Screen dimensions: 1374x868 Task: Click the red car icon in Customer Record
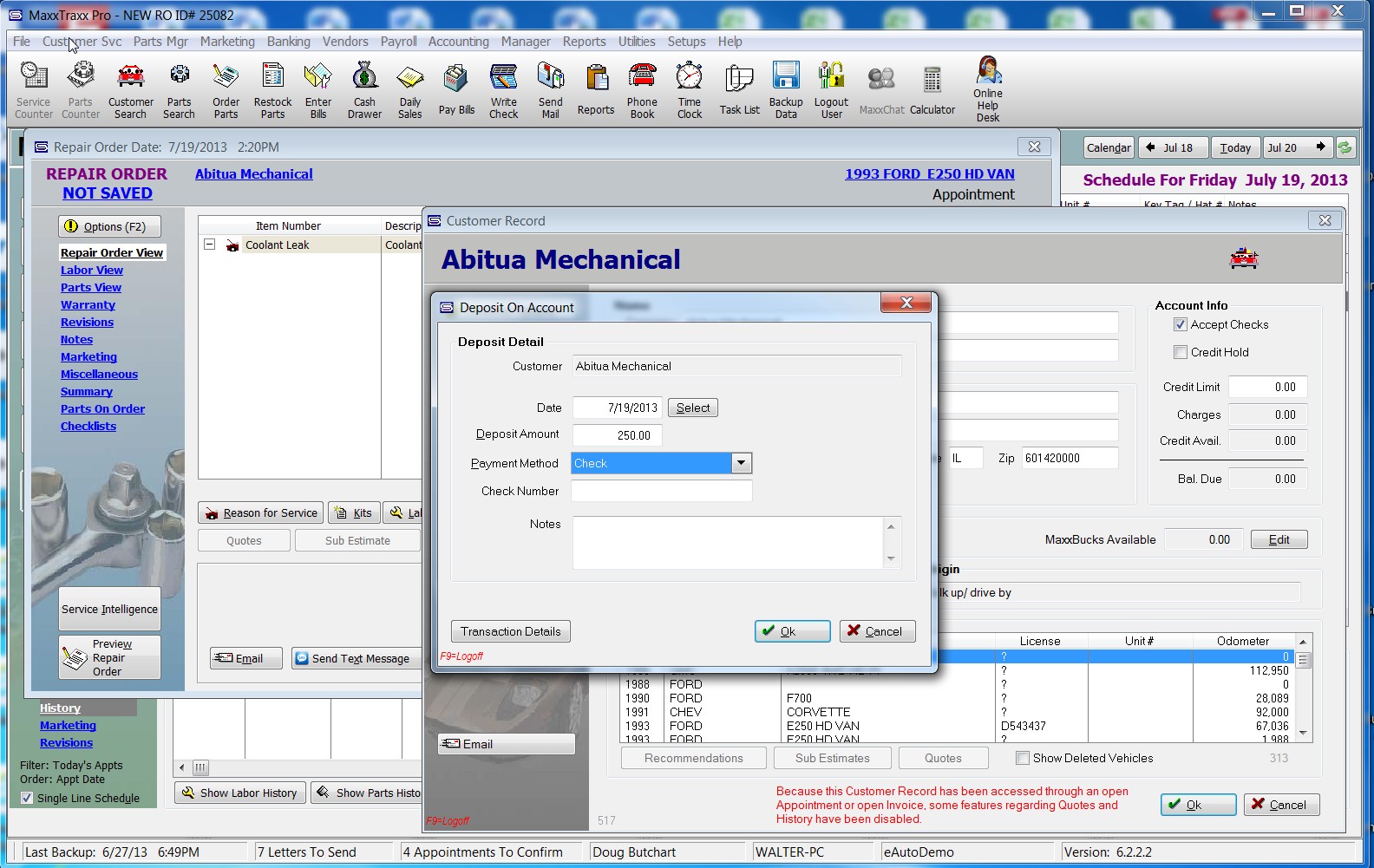(x=1244, y=258)
